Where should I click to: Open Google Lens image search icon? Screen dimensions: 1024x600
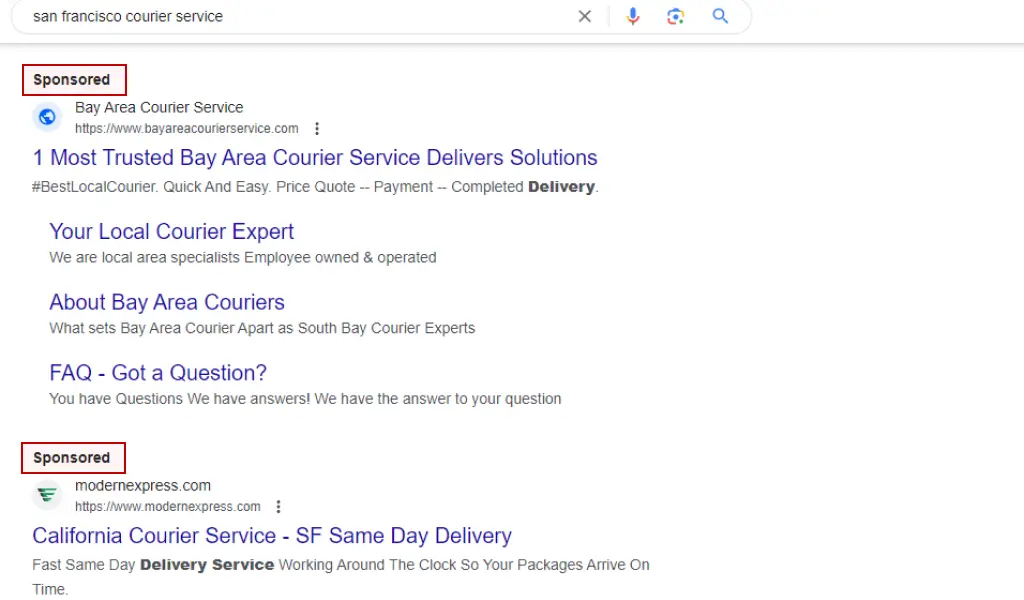point(675,16)
